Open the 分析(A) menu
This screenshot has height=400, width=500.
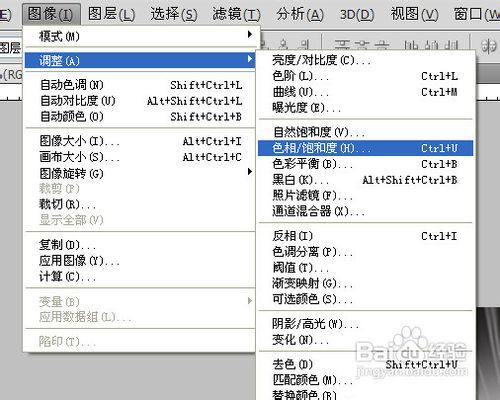tap(300, 14)
